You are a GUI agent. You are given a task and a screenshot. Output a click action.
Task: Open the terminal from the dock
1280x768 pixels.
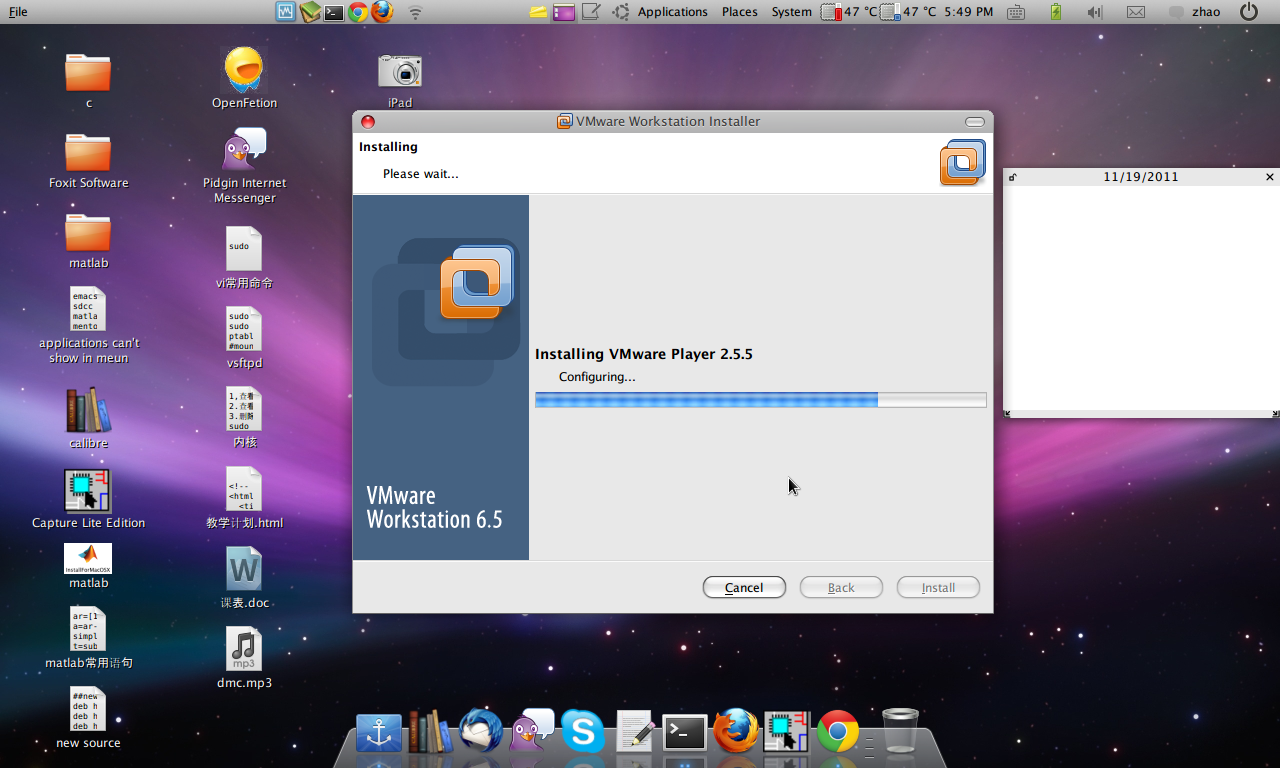pyautogui.click(x=686, y=733)
